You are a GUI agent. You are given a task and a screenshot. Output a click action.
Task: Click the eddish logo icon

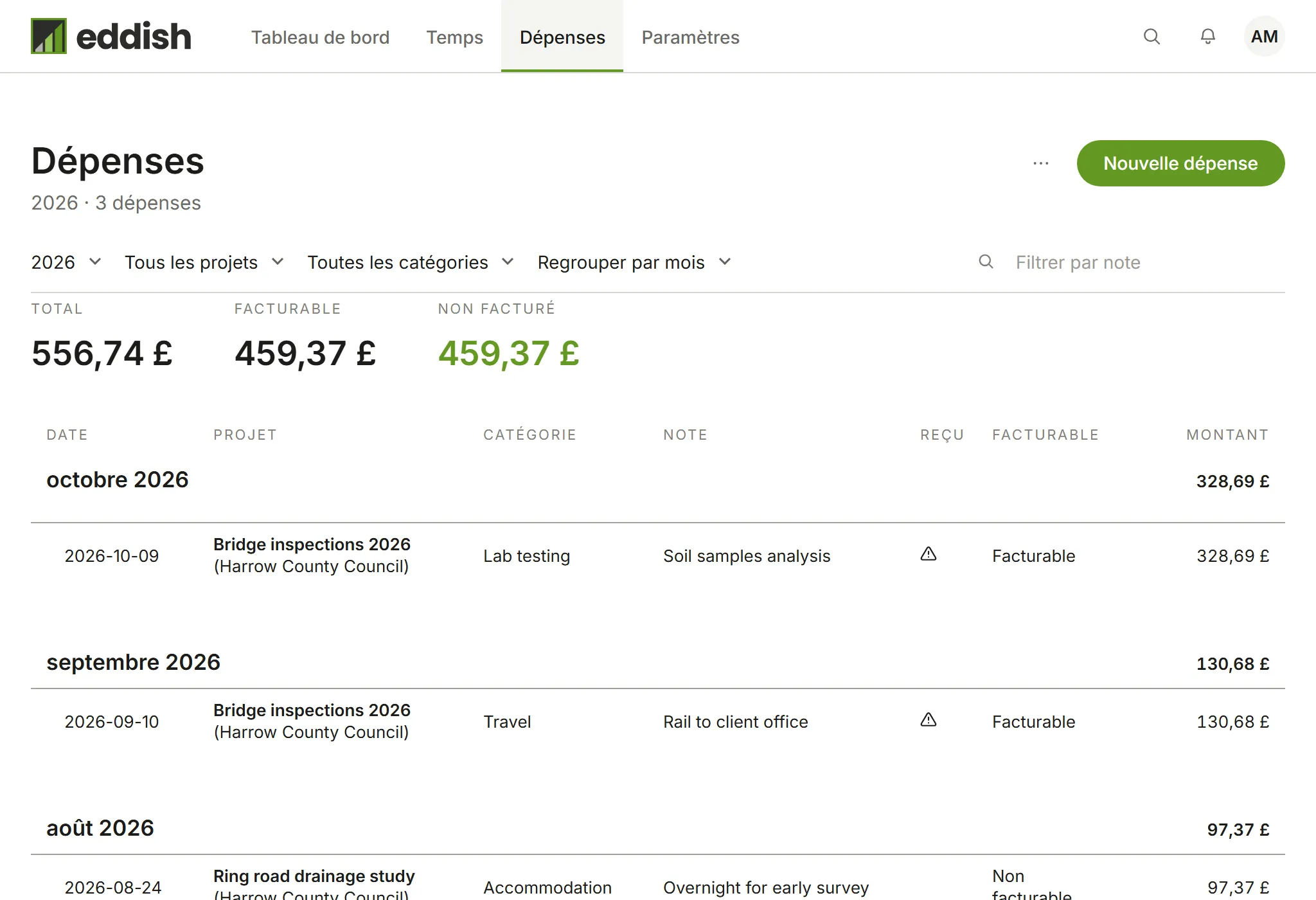(49, 36)
